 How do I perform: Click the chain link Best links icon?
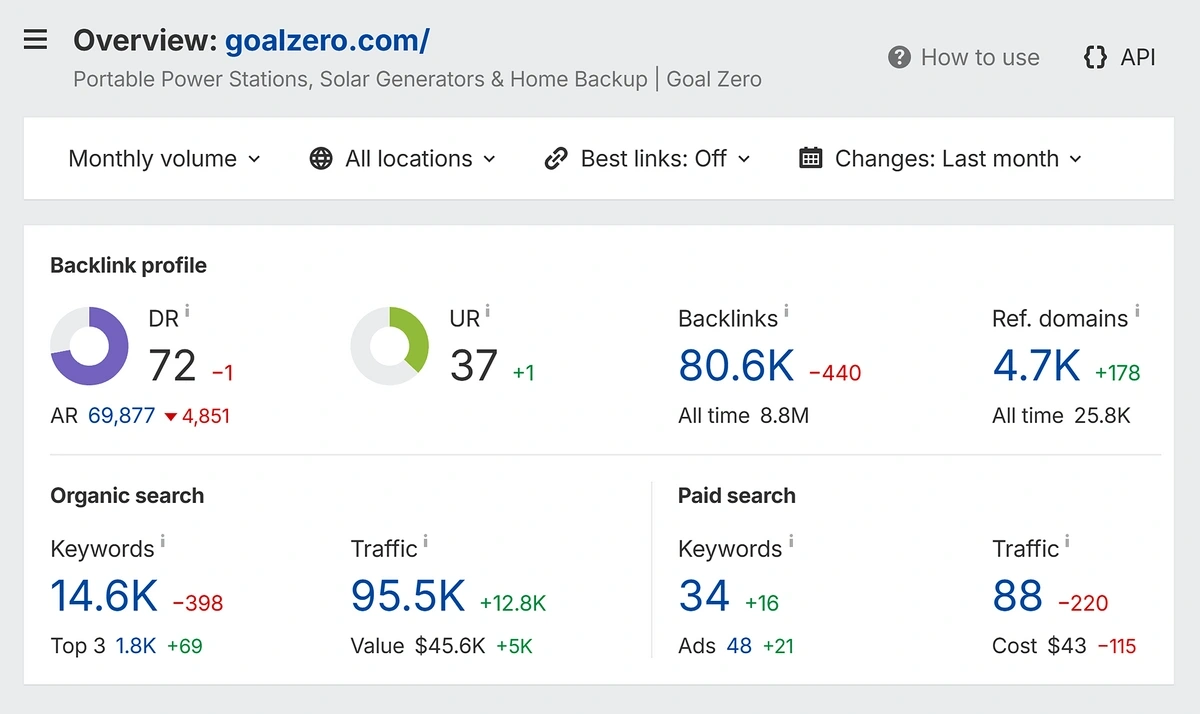tap(556, 158)
